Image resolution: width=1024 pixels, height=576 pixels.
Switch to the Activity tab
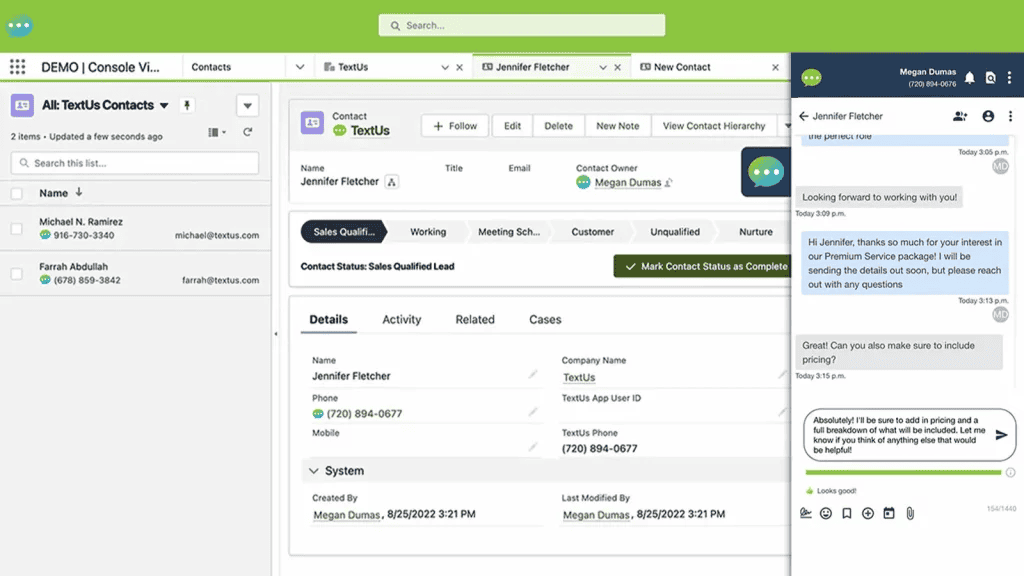[x=402, y=319]
